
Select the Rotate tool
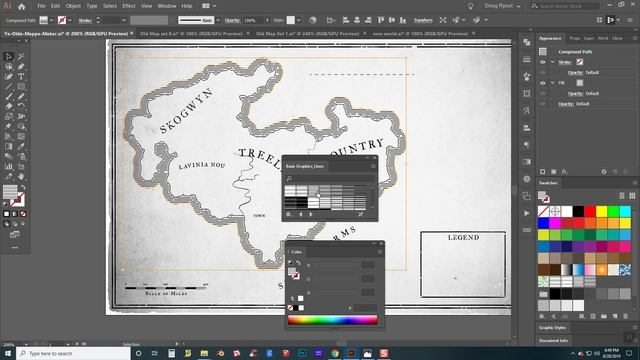[x=21, y=106]
